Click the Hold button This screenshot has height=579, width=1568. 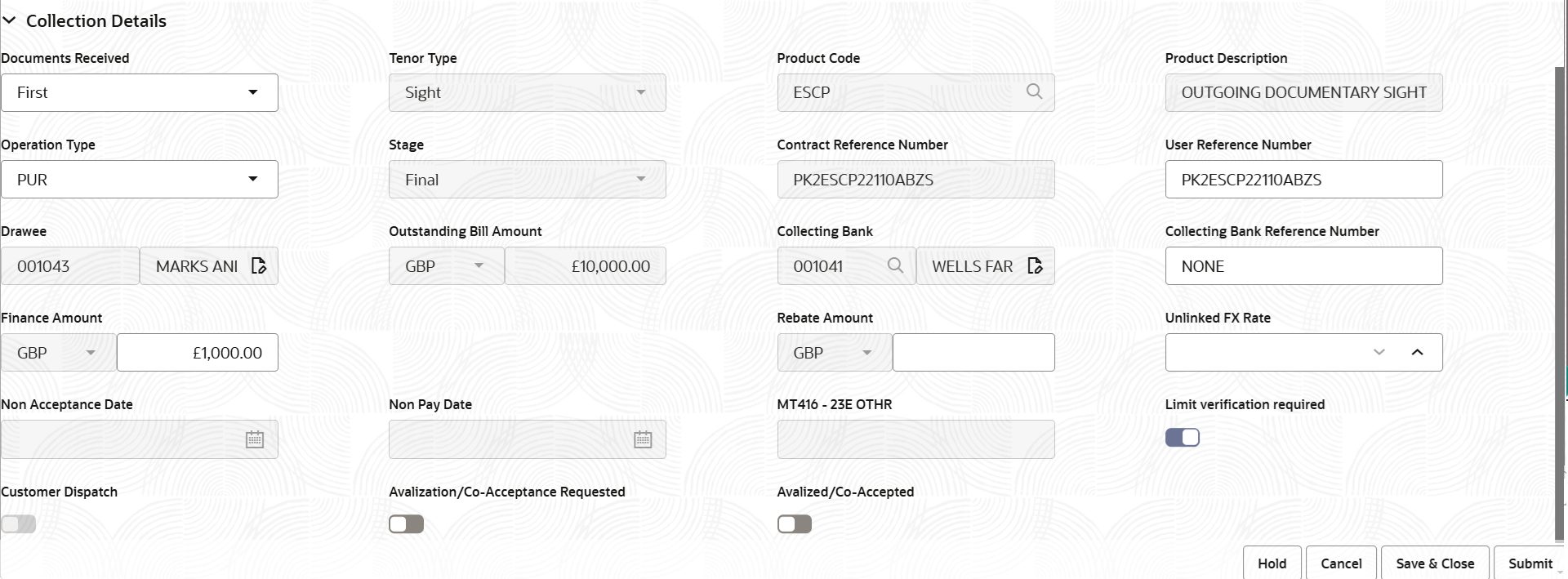click(x=1272, y=563)
